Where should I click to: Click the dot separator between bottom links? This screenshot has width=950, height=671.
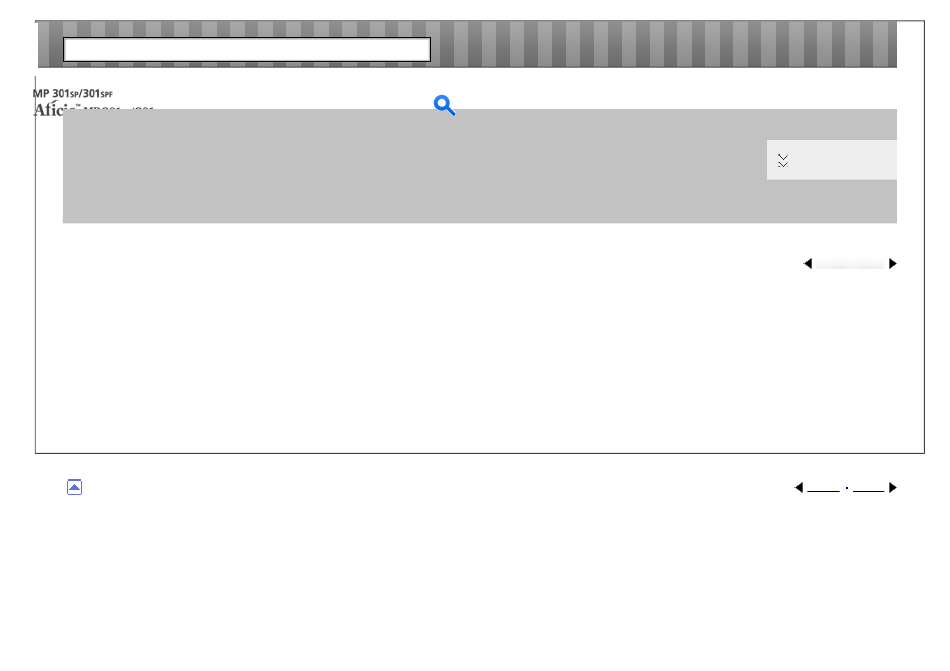point(846,488)
